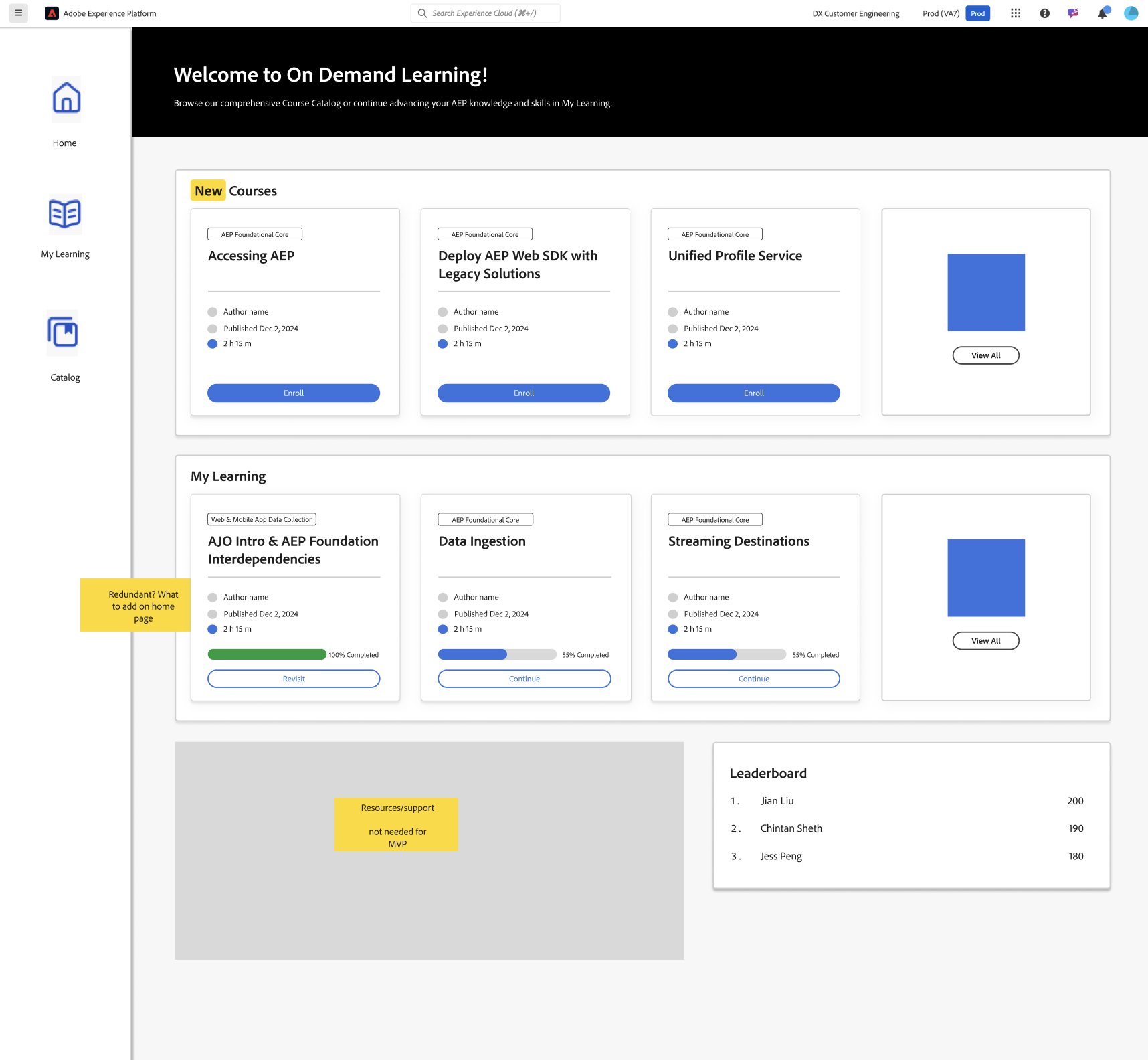The image size is (1148, 1060).
Task: Click Web & Mobile App Data Collection tag
Action: pyautogui.click(x=262, y=519)
